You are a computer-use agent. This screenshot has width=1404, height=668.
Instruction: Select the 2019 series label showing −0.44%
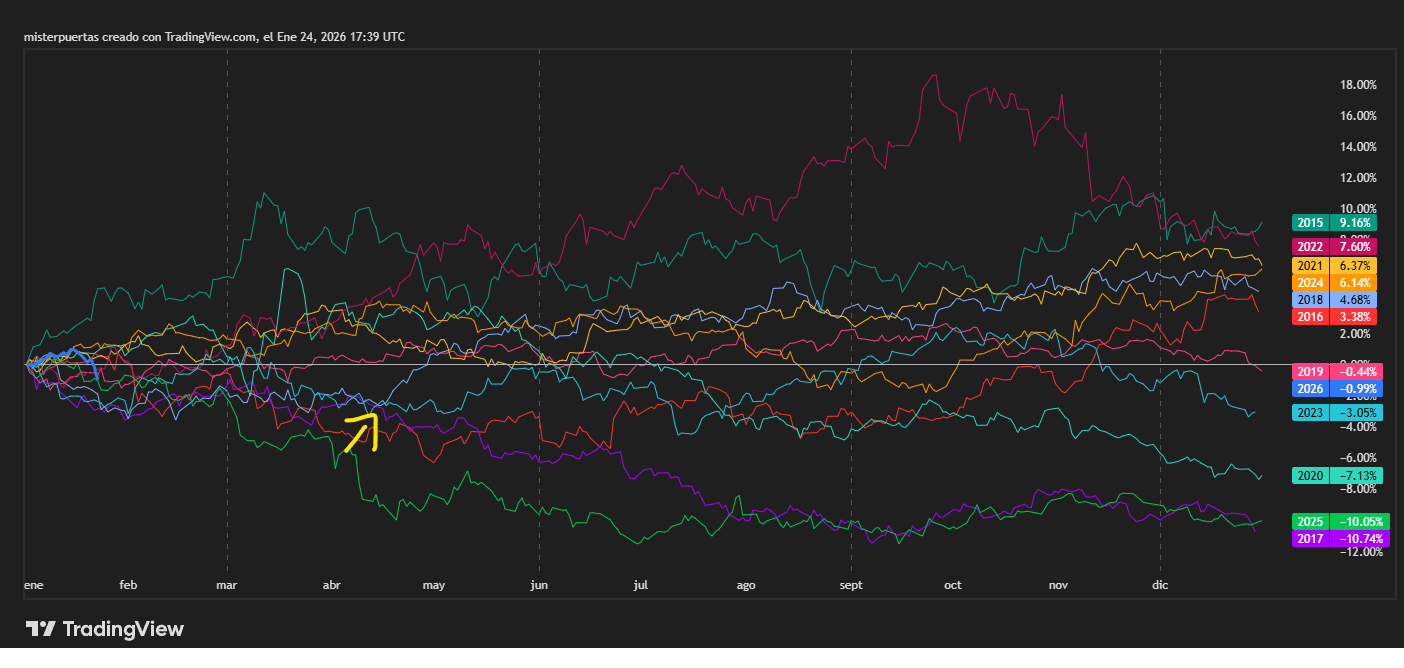coord(1337,371)
